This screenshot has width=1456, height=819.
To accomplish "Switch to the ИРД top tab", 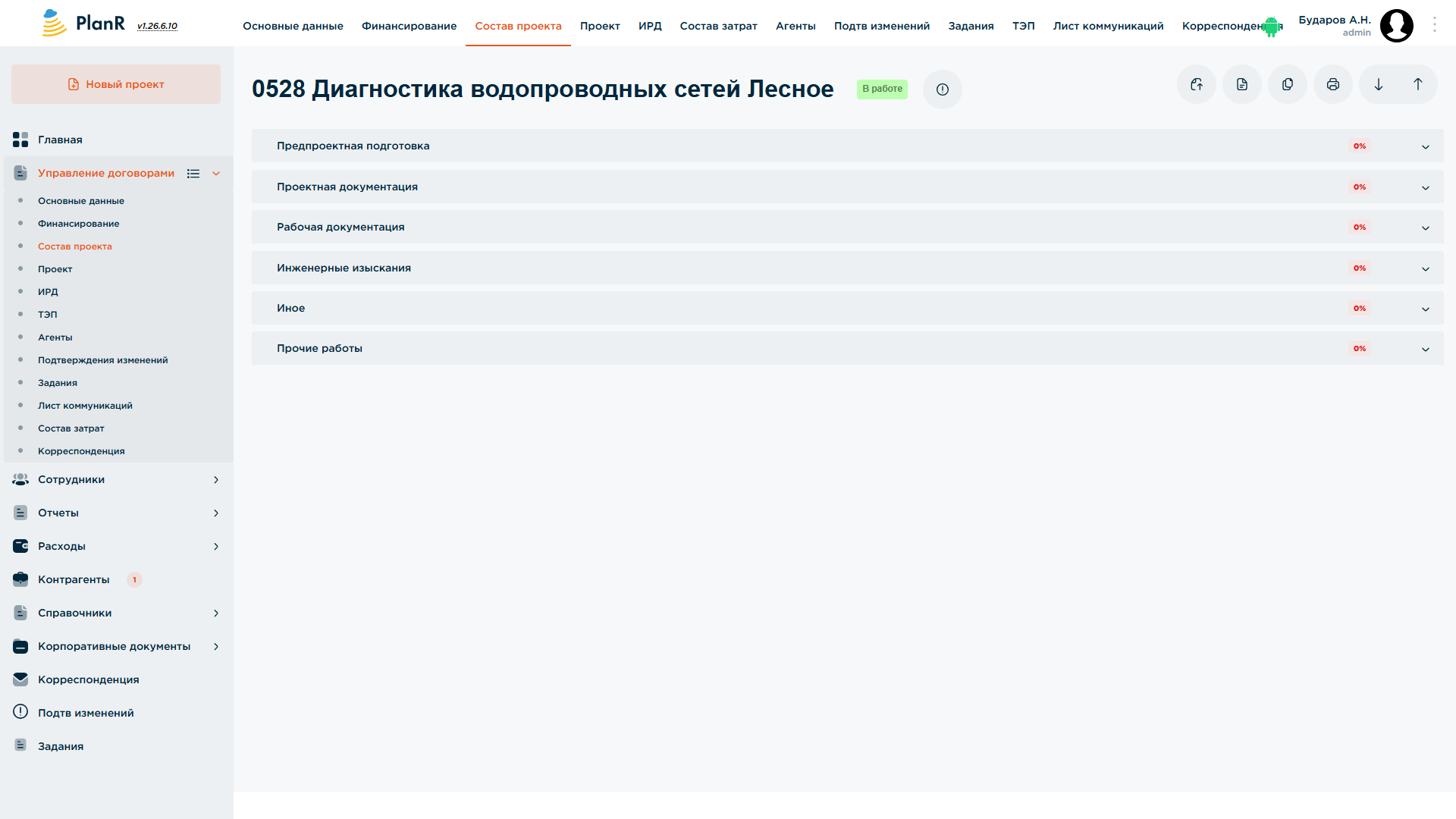I will (x=650, y=26).
